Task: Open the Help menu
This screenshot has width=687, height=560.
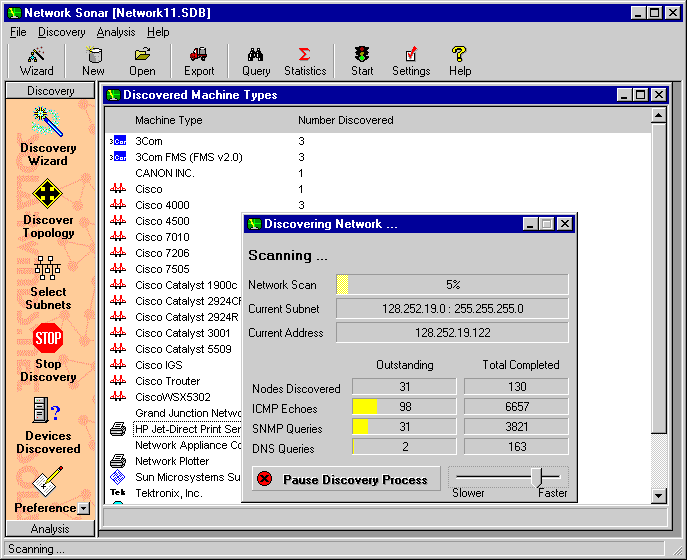Action: pos(158,32)
